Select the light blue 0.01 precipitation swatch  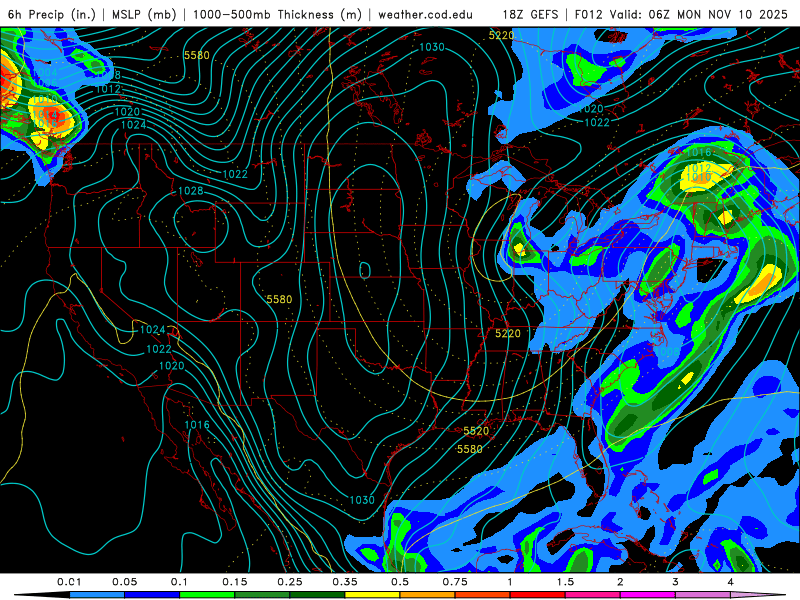(x=97, y=595)
